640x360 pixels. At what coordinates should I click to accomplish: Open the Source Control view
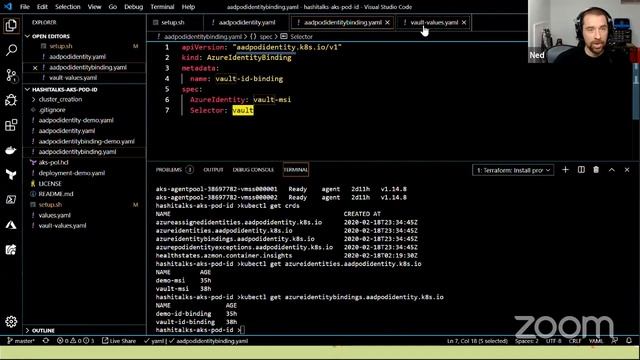point(11,76)
